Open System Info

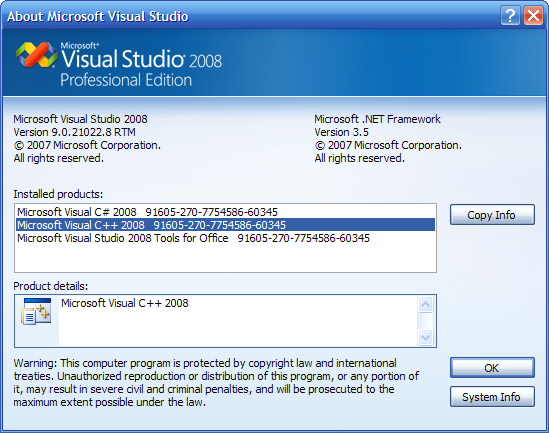click(x=492, y=397)
